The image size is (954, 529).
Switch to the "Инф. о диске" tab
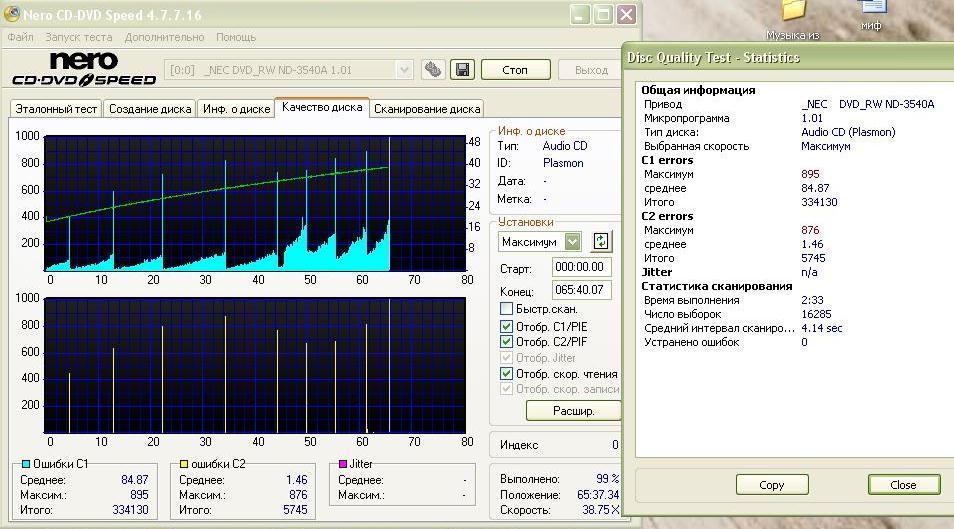[236, 109]
